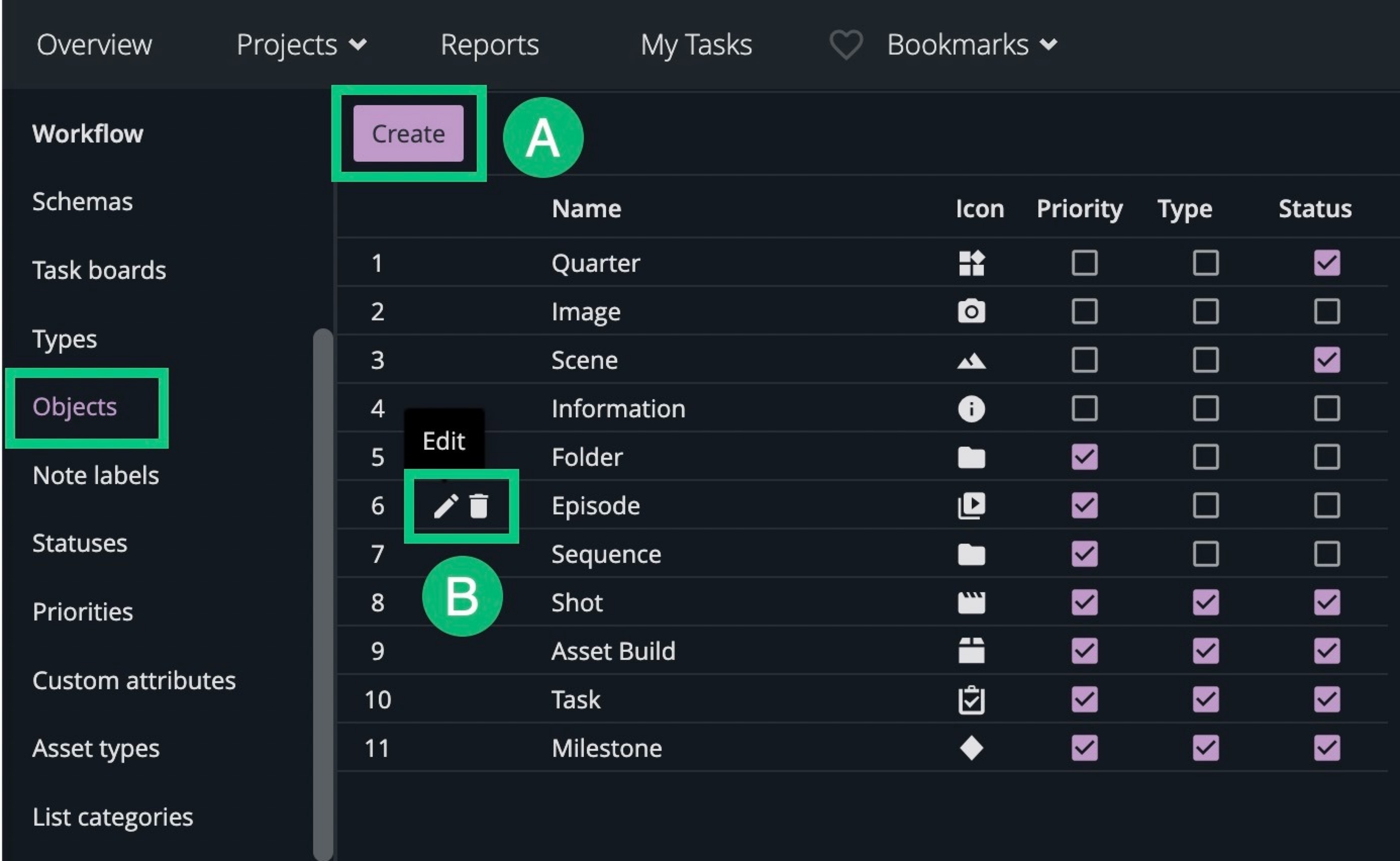The height and width of the screenshot is (861, 1400).
Task: Toggle Status checkbox for Information
Action: pyautogui.click(x=1327, y=409)
